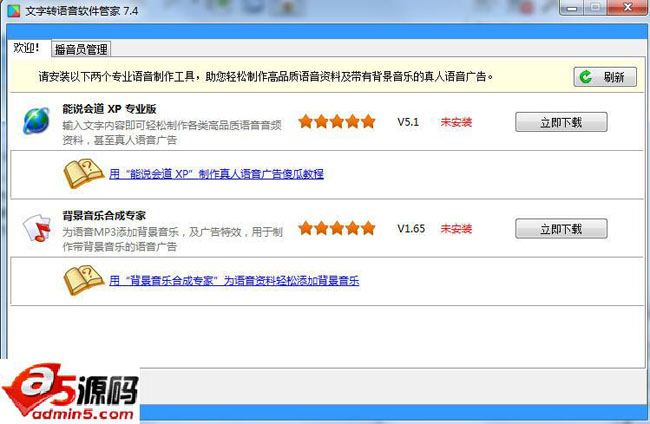Click the book icon beside 背景音乐合成专家 tutorial
Screen dimensions: 650x424
pyautogui.click(x=83, y=280)
